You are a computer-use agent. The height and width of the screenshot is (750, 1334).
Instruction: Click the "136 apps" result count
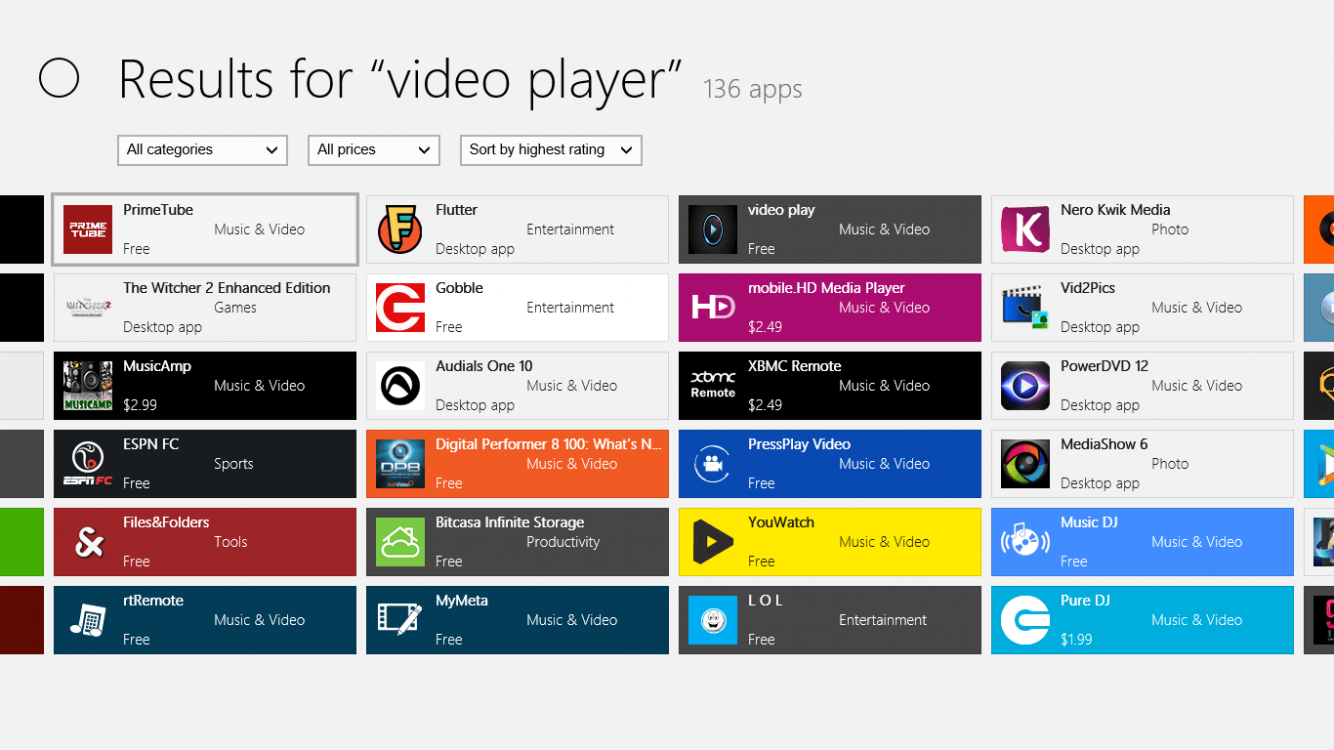pyautogui.click(x=753, y=89)
